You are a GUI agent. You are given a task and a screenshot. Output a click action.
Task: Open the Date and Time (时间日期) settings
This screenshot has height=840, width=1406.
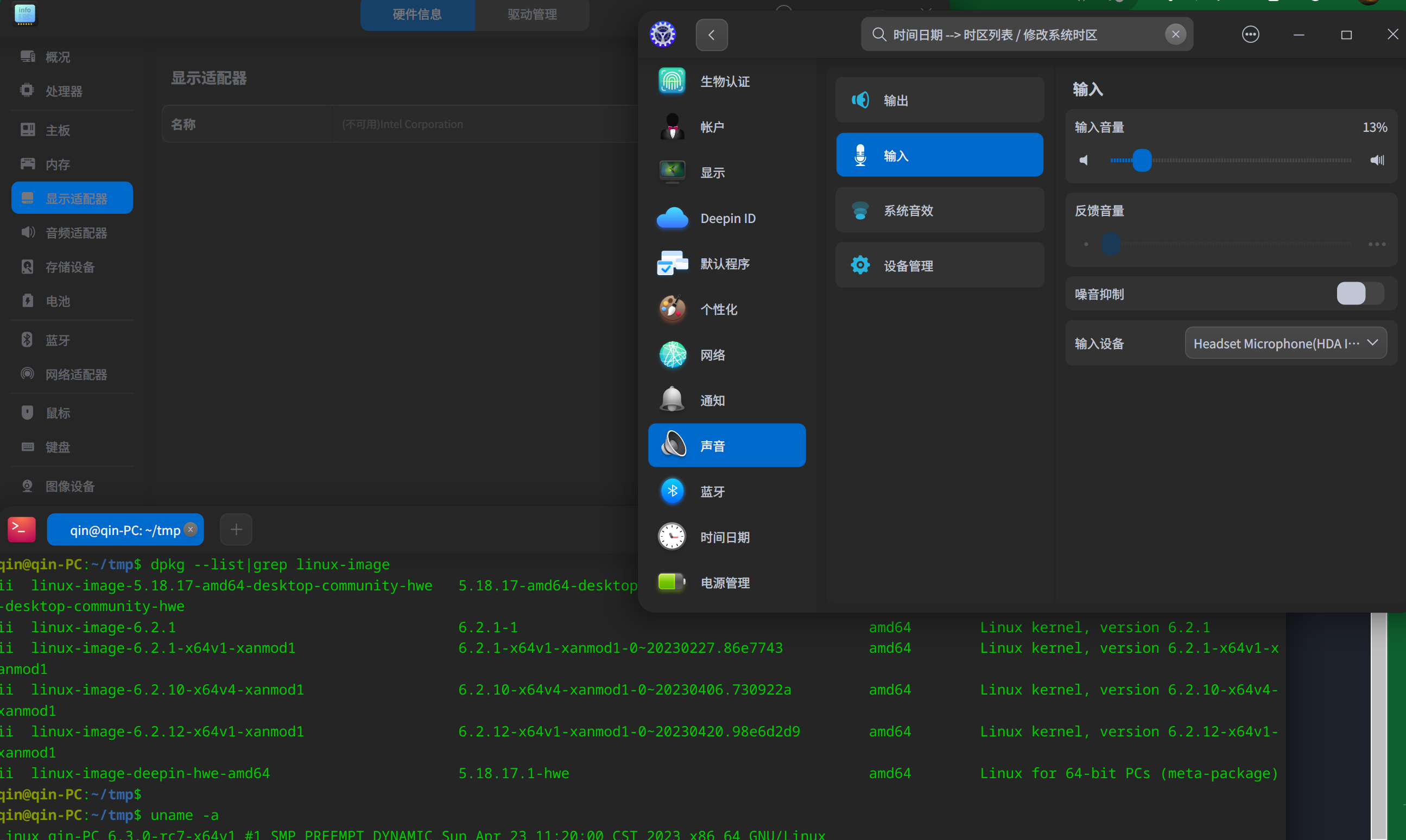tap(726, 537)
